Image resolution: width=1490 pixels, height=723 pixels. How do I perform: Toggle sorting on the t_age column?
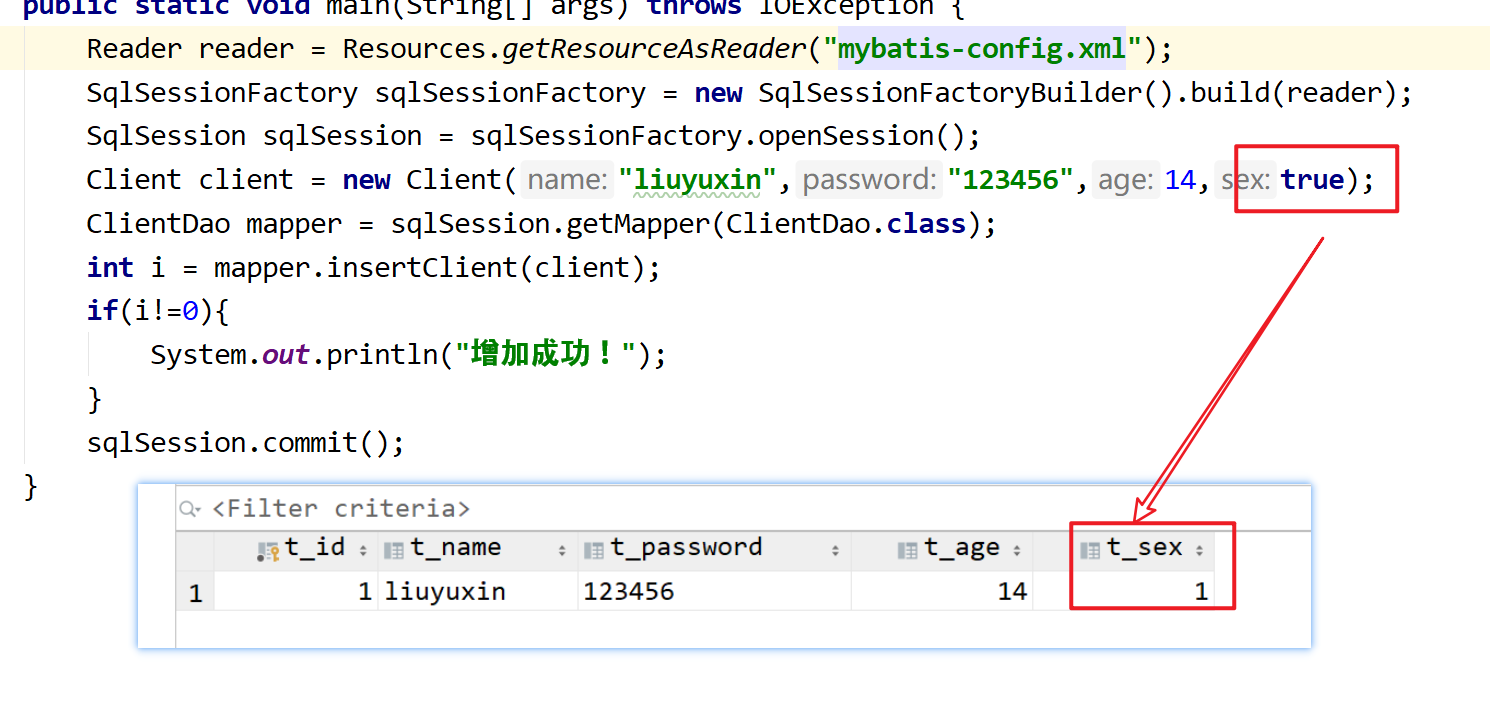1017,548
